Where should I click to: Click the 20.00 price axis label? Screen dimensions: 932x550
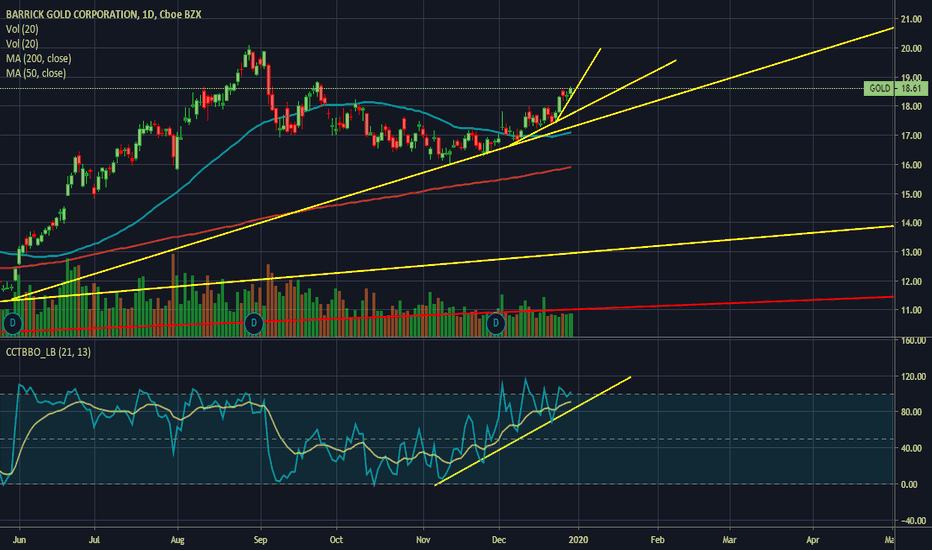pyautogui.click(x=911, y=48)
